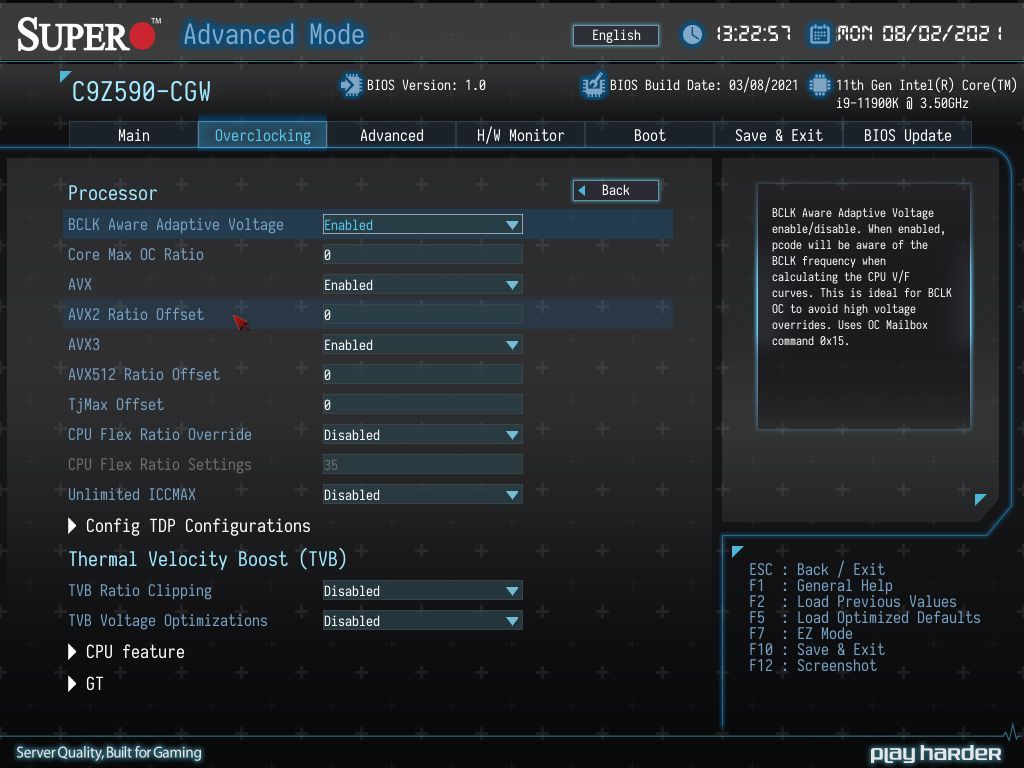Click the clock icon in header

692,34
